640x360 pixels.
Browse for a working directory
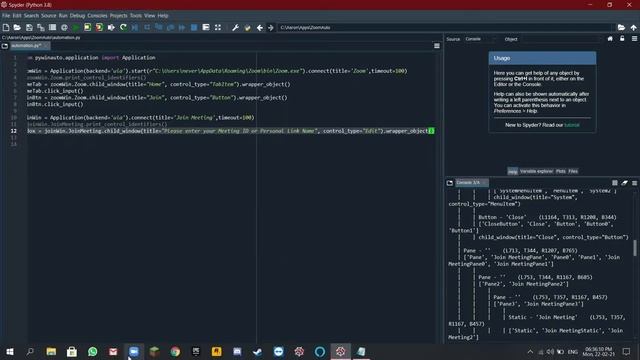click(x=621, y=27)
